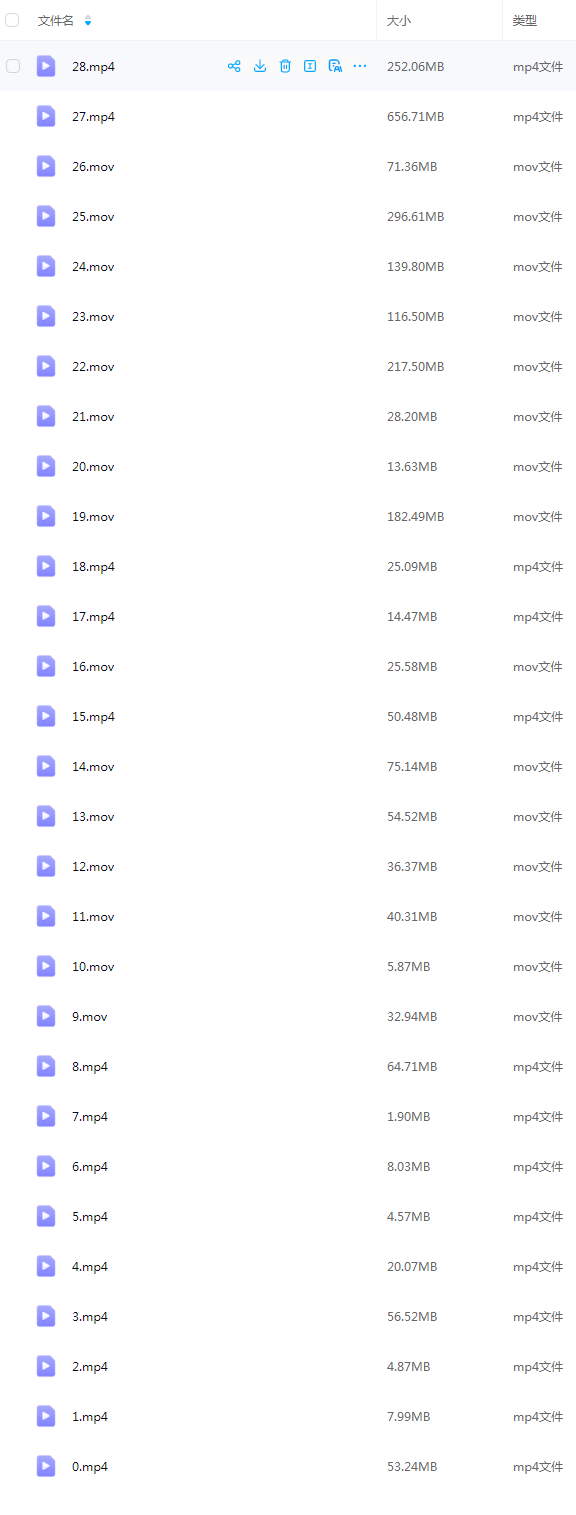Delete 28.mp4 using the trash icon
The width and height of the screenshot is (576, 1515).
coord(285,66)
